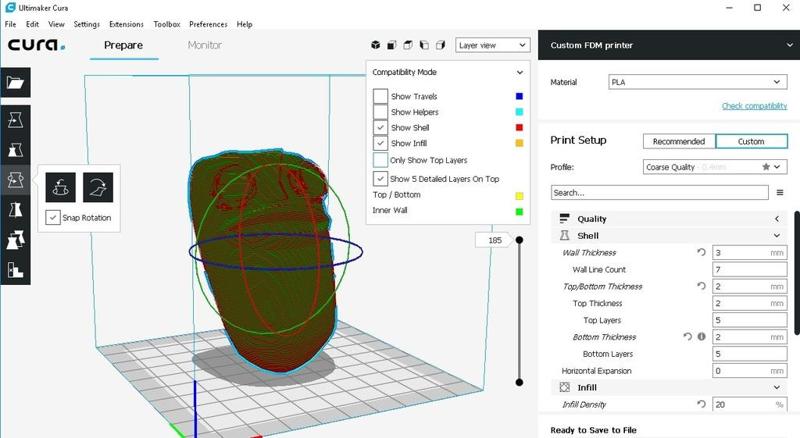Switch to right side camera view

coord(440,45)
